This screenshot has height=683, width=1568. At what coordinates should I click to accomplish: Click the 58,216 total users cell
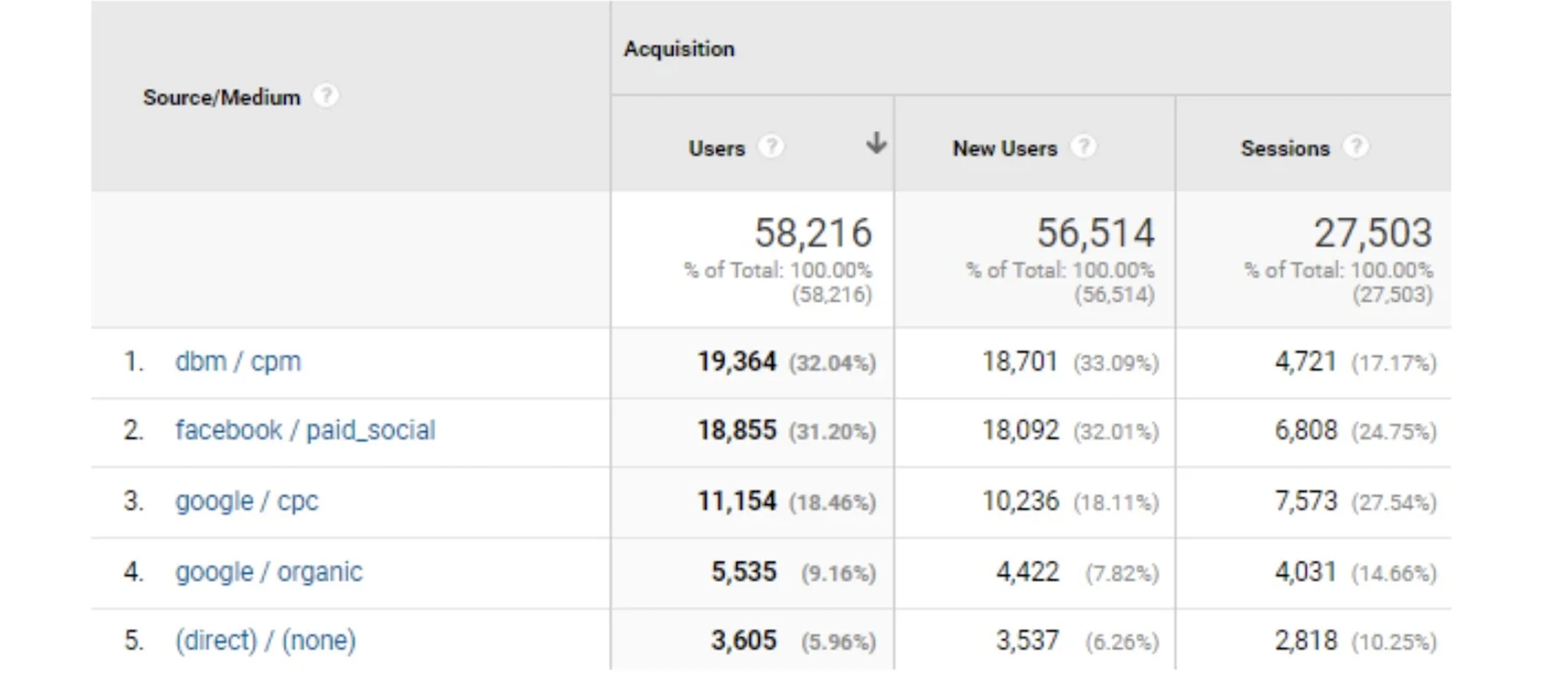click(x=813, y=233)
